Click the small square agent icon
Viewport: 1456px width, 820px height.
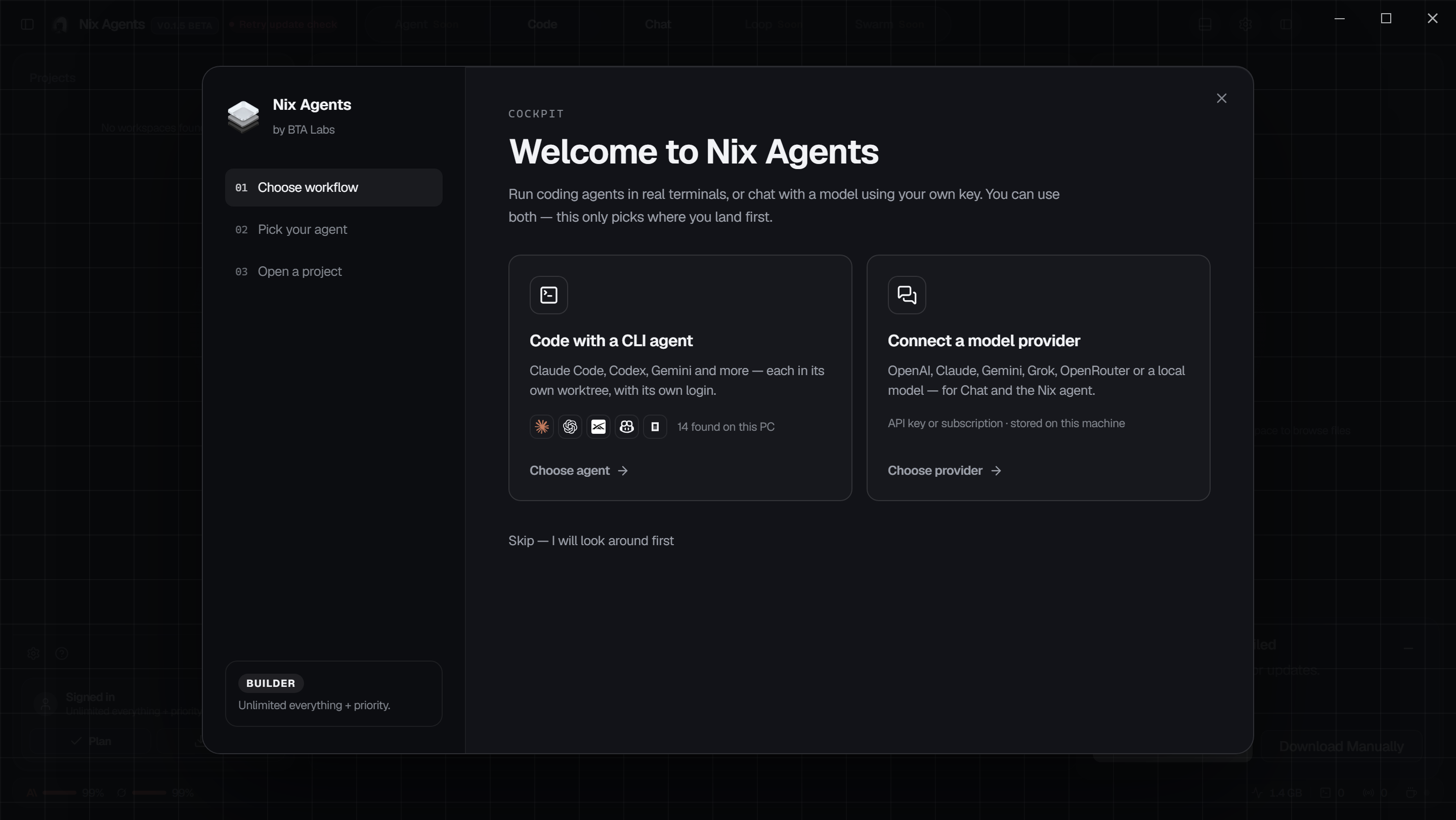coord(655,427)
